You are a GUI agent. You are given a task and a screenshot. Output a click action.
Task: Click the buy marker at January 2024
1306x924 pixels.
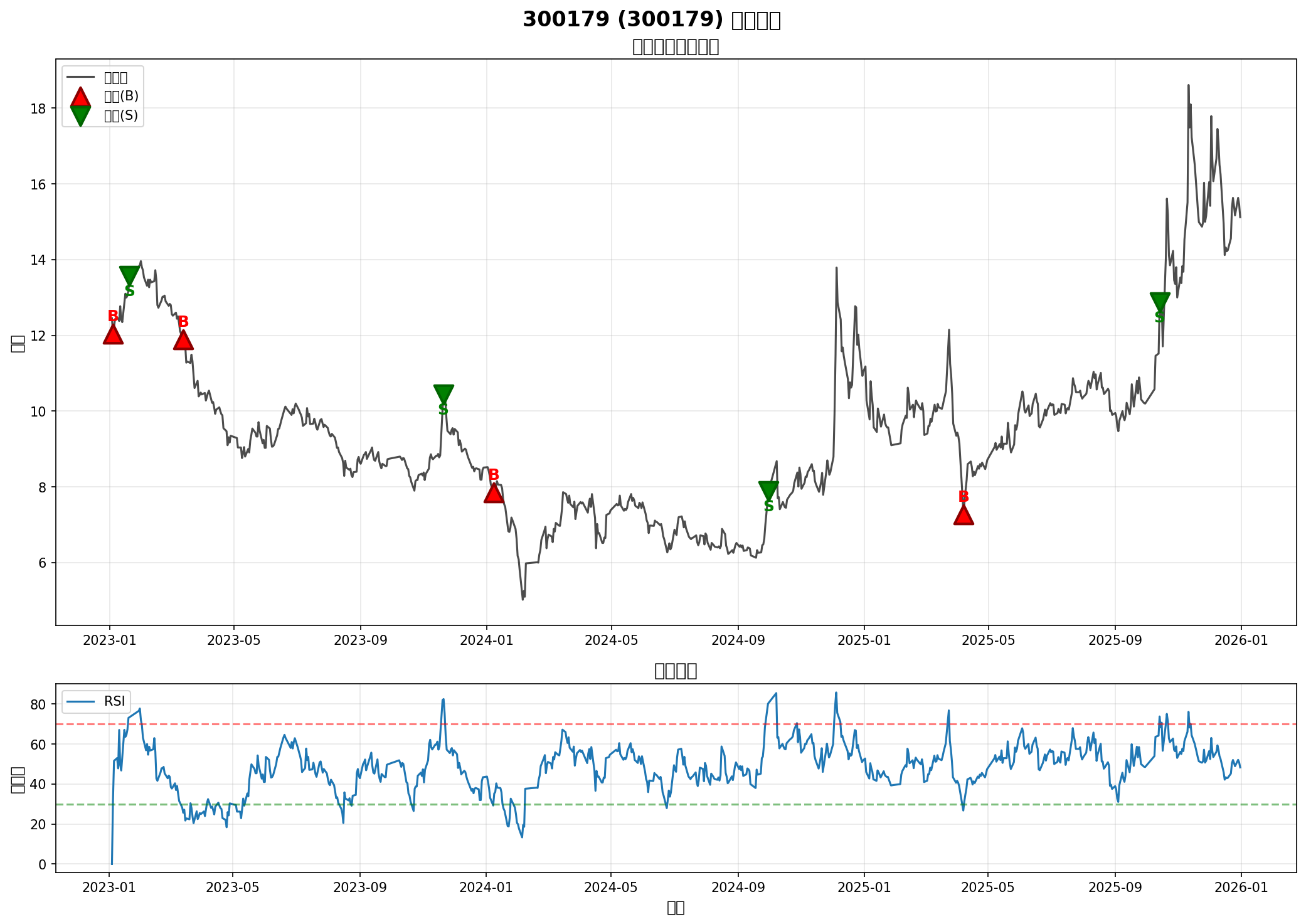[494, 494]
